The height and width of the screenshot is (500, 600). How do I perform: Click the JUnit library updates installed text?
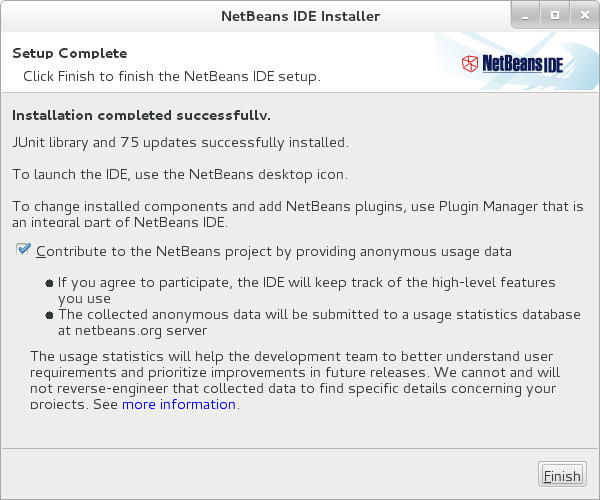180,143
